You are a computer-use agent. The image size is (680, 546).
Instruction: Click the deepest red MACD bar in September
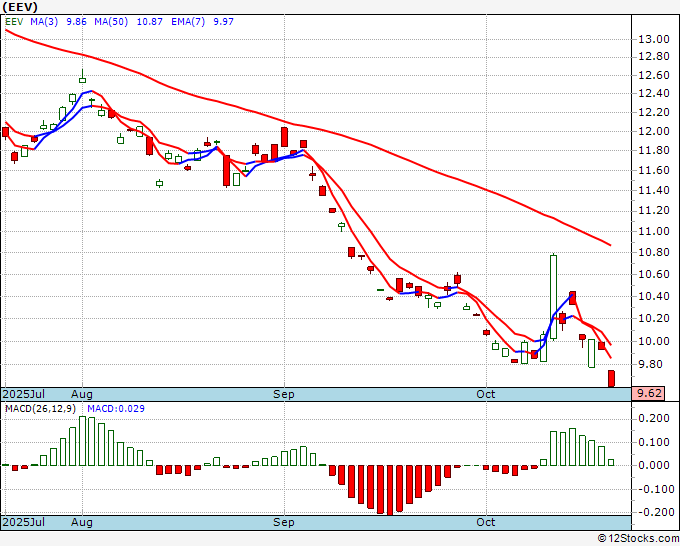click(x=383, y=489)
